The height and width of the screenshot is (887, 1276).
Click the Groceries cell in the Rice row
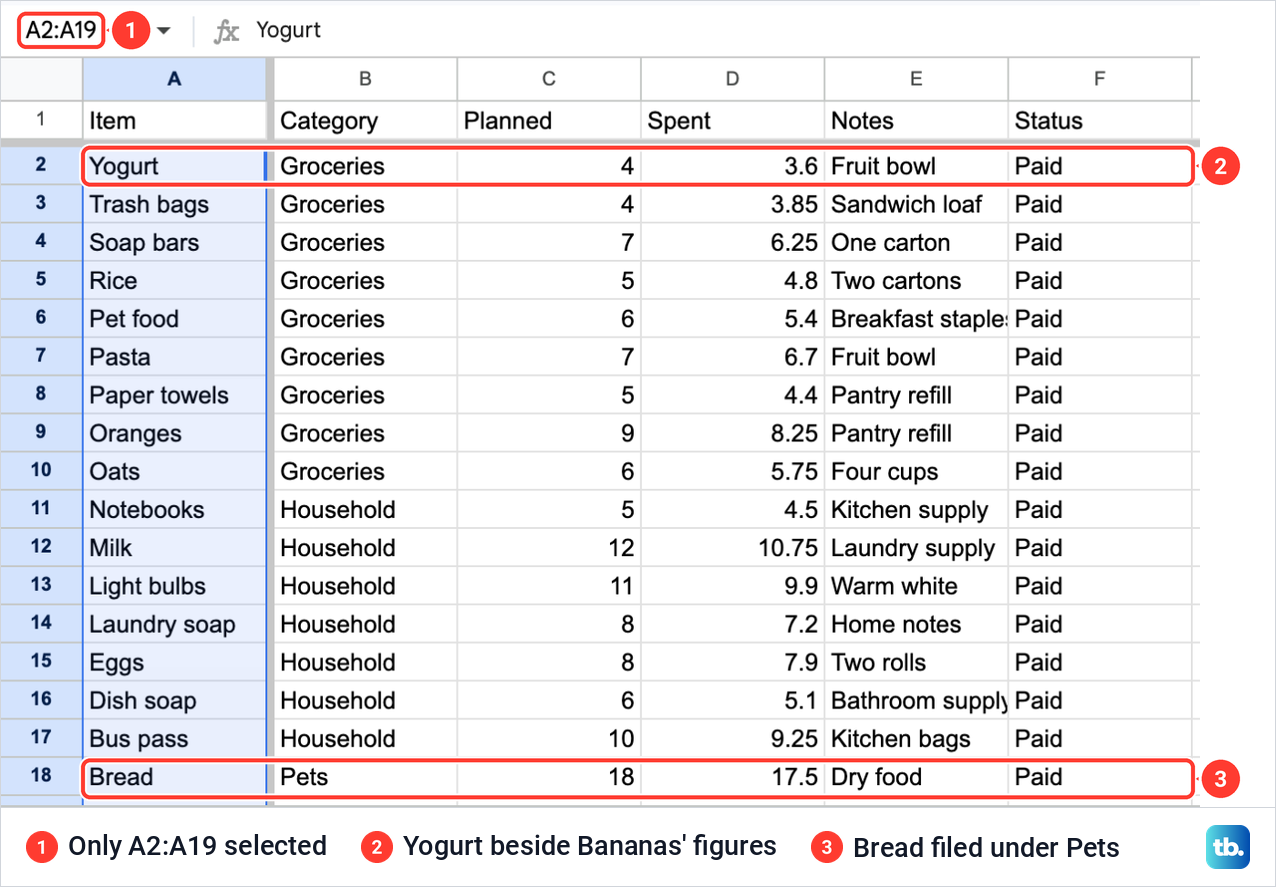[x=365, y=280]
